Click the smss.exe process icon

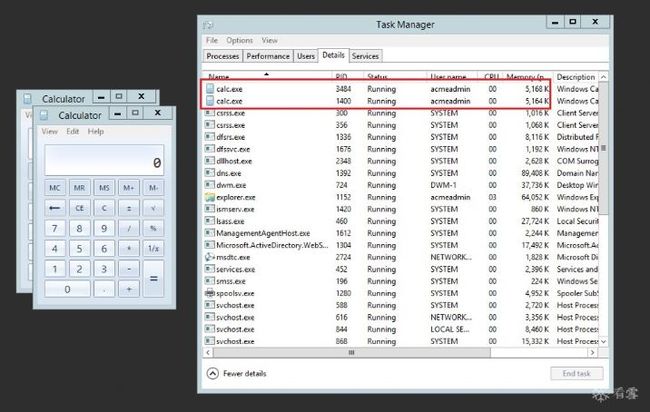pos(210,281)
